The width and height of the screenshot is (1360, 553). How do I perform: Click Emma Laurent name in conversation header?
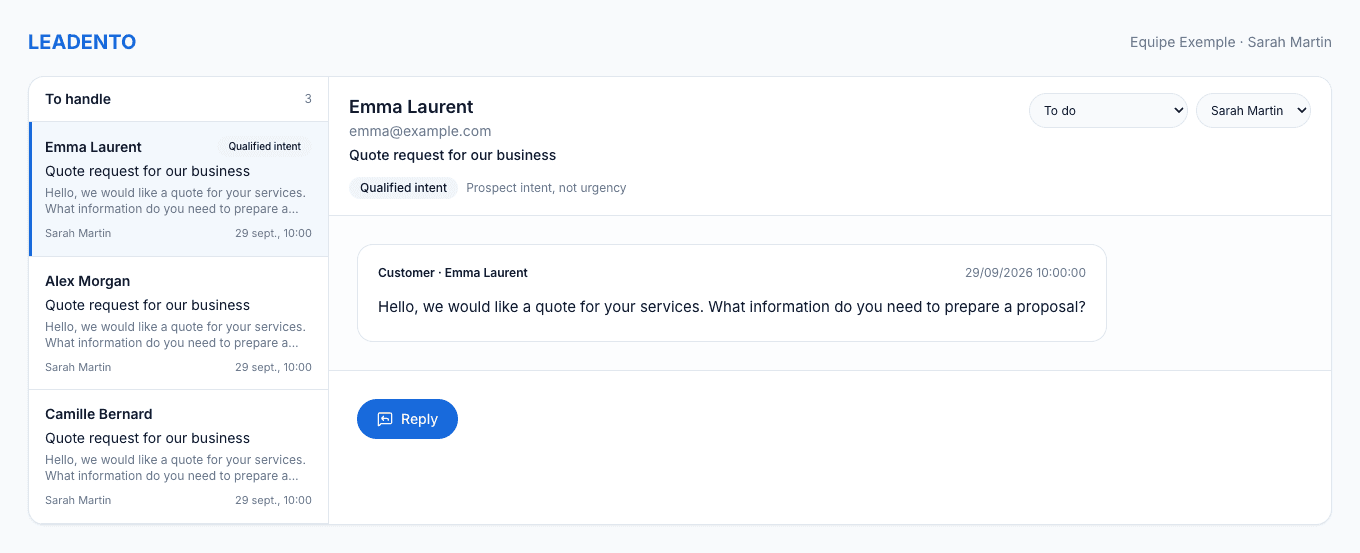click(411, 107)
